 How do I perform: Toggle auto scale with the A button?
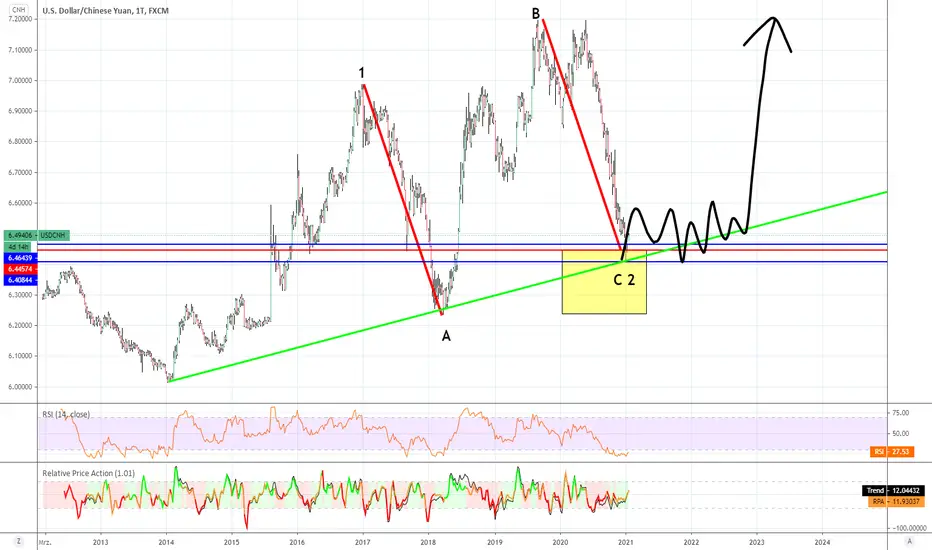(x=909, y=542)
